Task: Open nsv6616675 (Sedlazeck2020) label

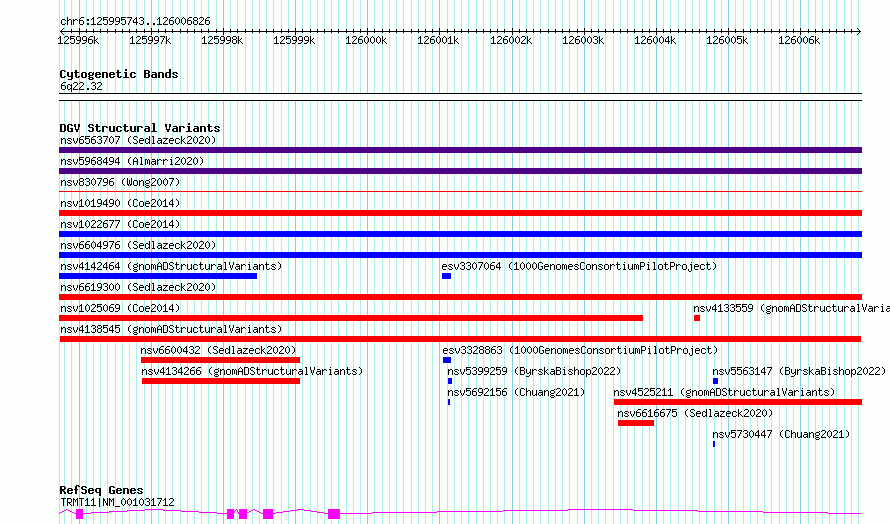Action: (x=695, y=413)
